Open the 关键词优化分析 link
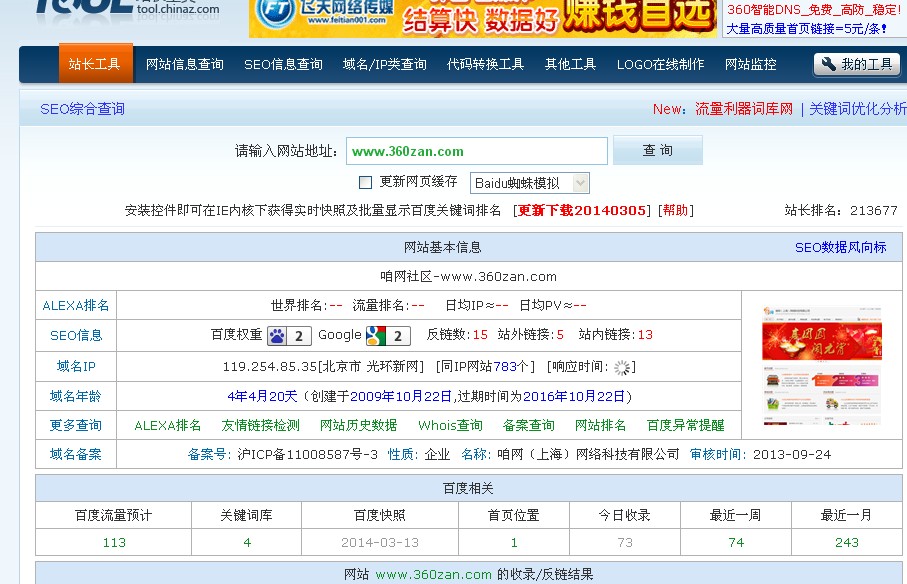The height and width of the screenshot is (584, 907). (858, 109)
